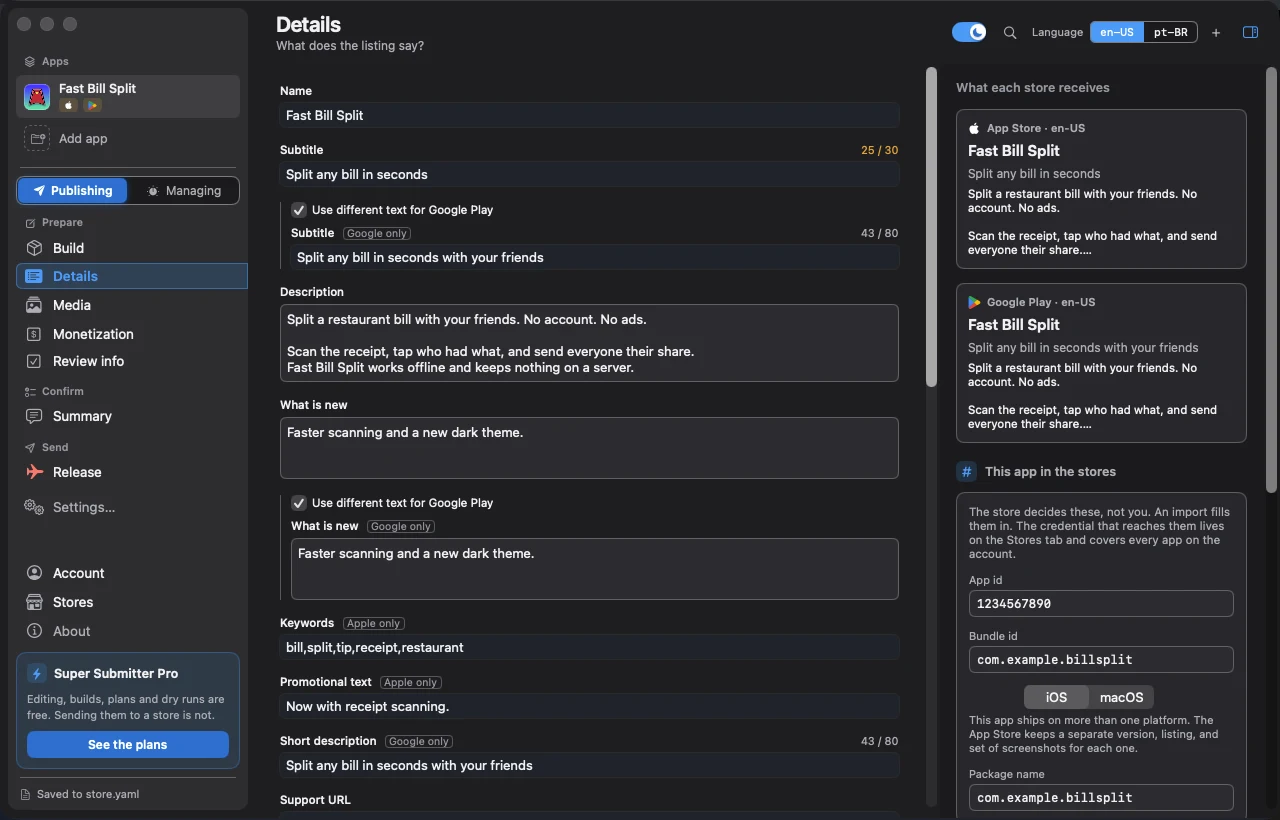This screenshot has width=1280, height=820.
Task: Click the App Store en-US preview card
Action: (x=1101, y=189)
